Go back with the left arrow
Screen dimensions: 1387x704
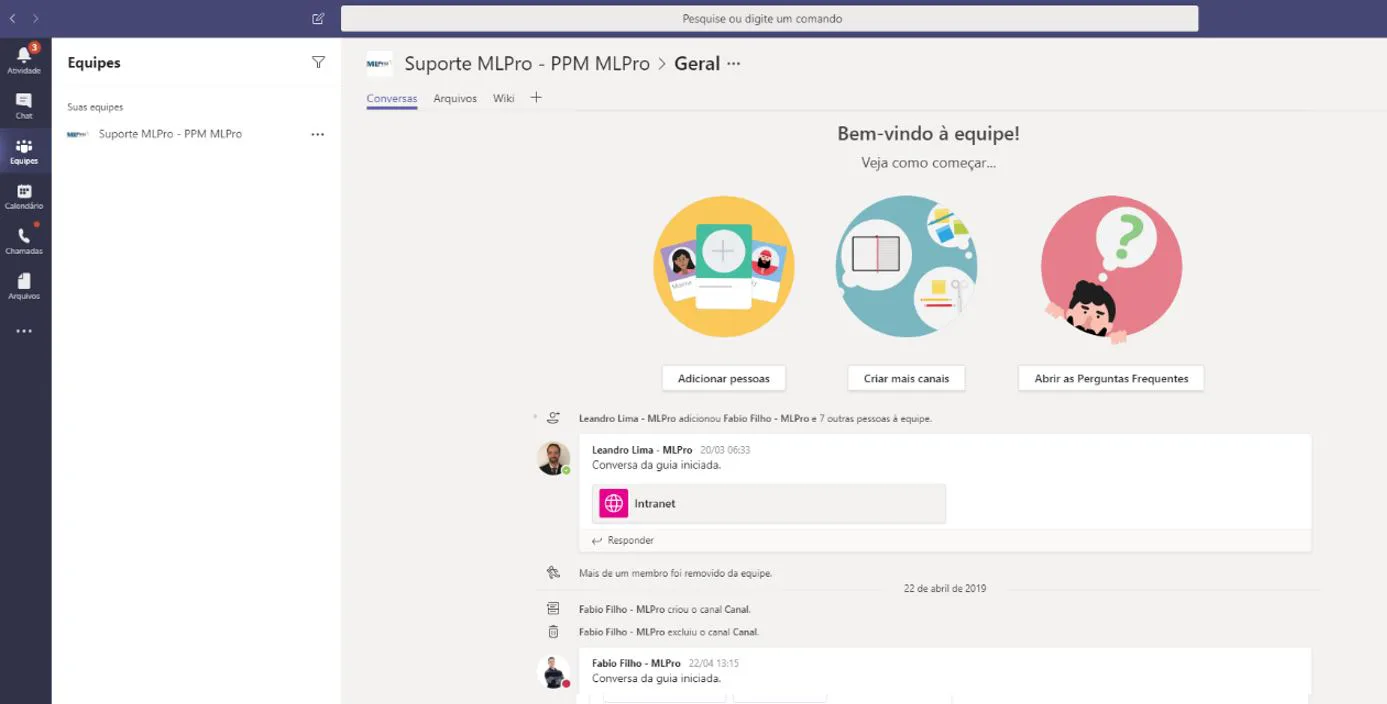12,18
